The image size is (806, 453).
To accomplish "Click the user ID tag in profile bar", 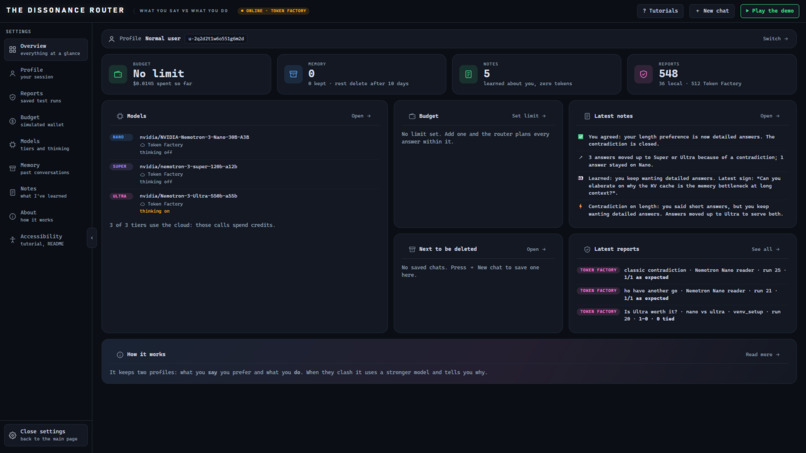I will point(216,39).
